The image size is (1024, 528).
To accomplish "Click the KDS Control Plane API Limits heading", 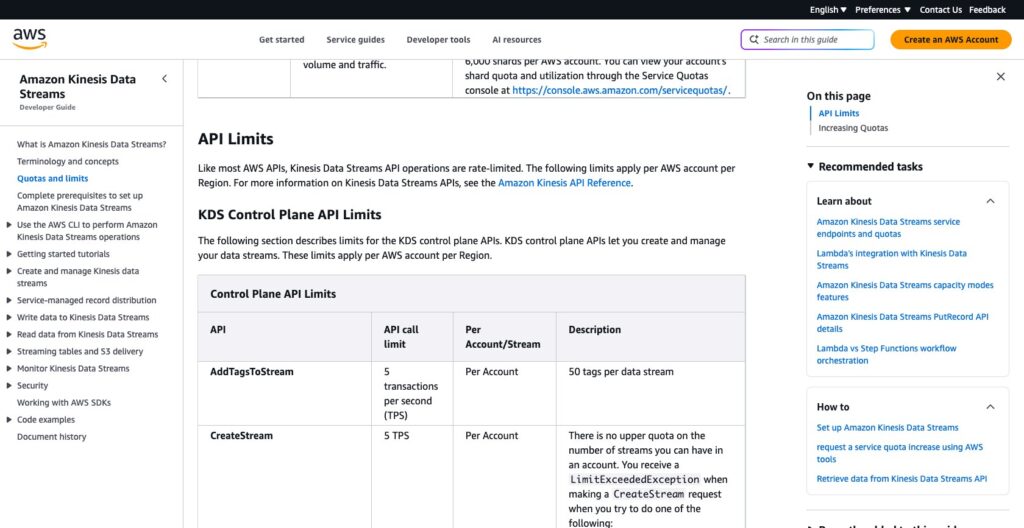I will point(289,214).
